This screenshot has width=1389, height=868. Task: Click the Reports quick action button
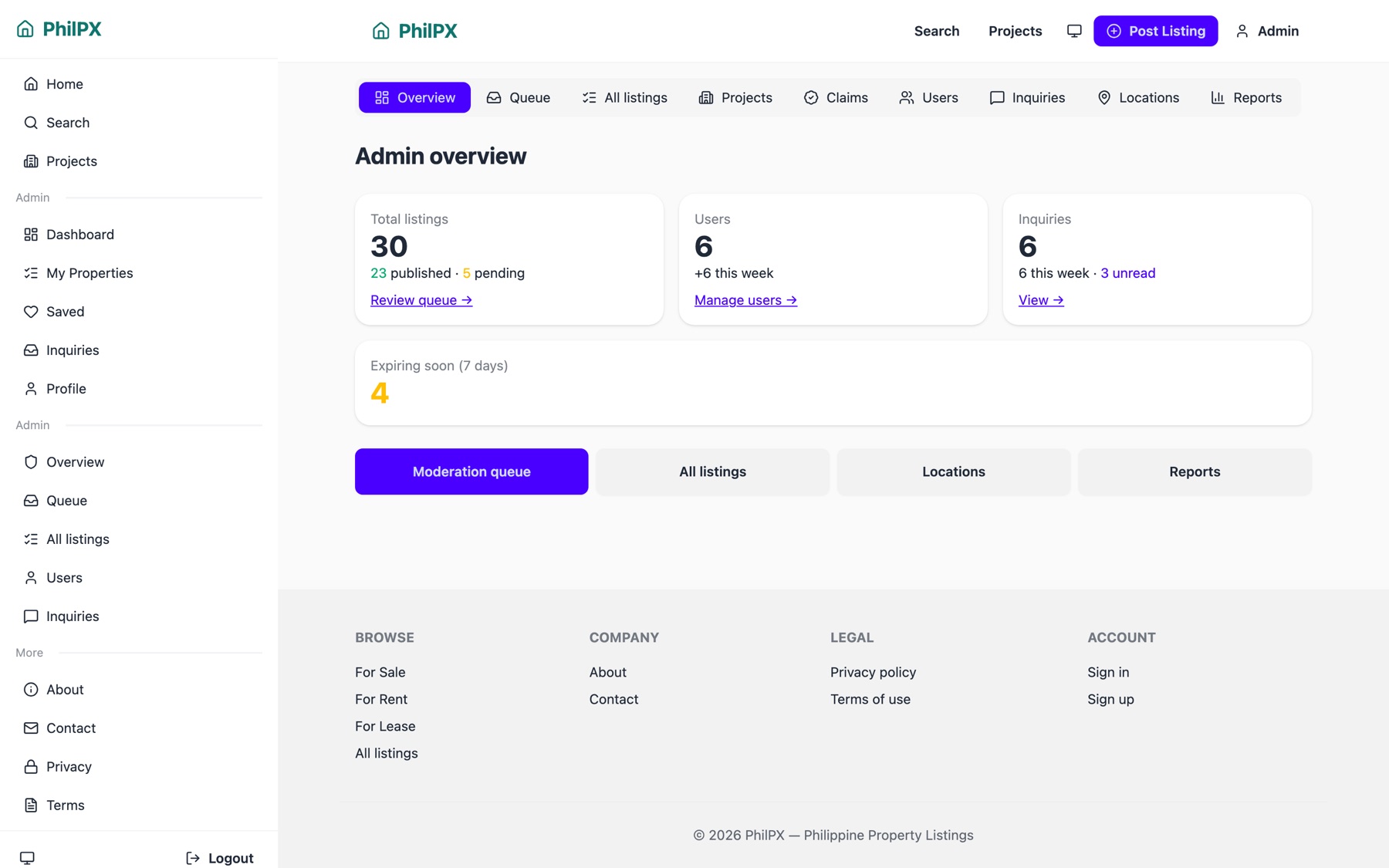click(x=1195, y=471)
